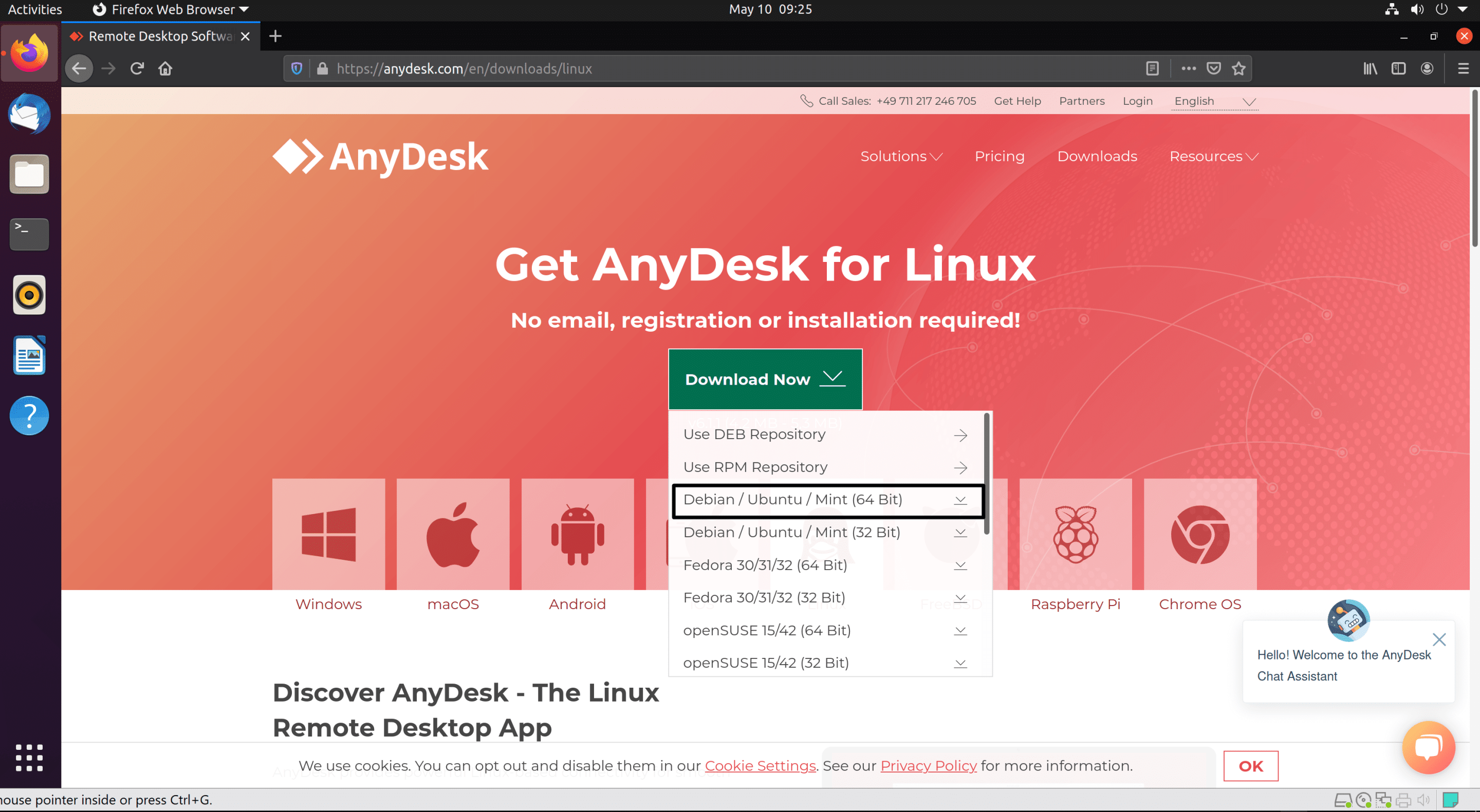The height and width of the screenshot is (812, 1480).
Task: Save page to Pocket icon
Action: (x=1213, y=68)
